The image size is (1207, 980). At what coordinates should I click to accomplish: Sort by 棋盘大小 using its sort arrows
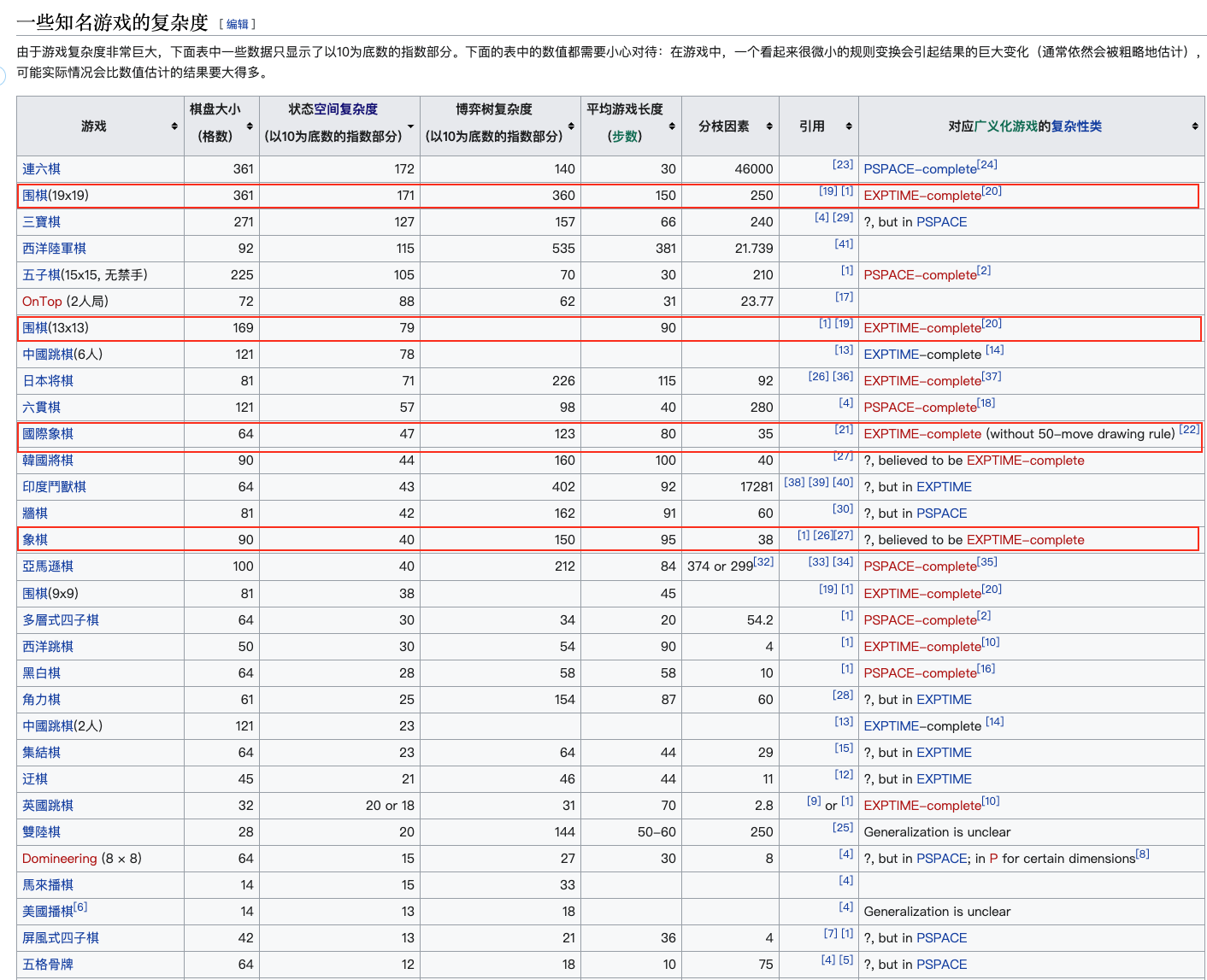pyautogui.click(x=251, y=126)
